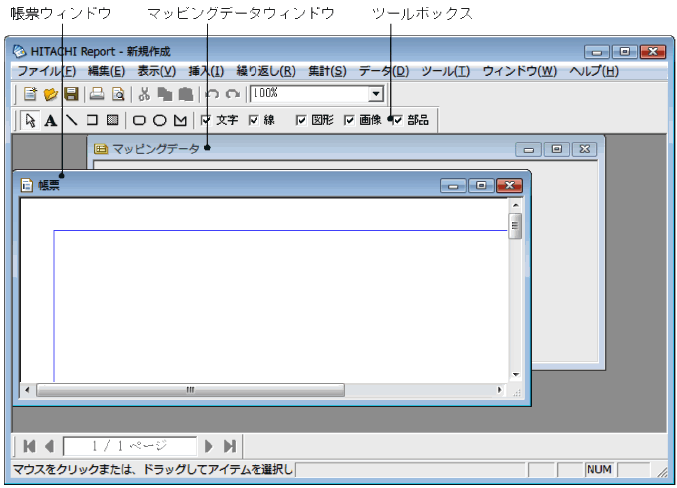Click the マッピングデータ window title icon
This screenshot has width=677, height=488.
pos(101,149)
